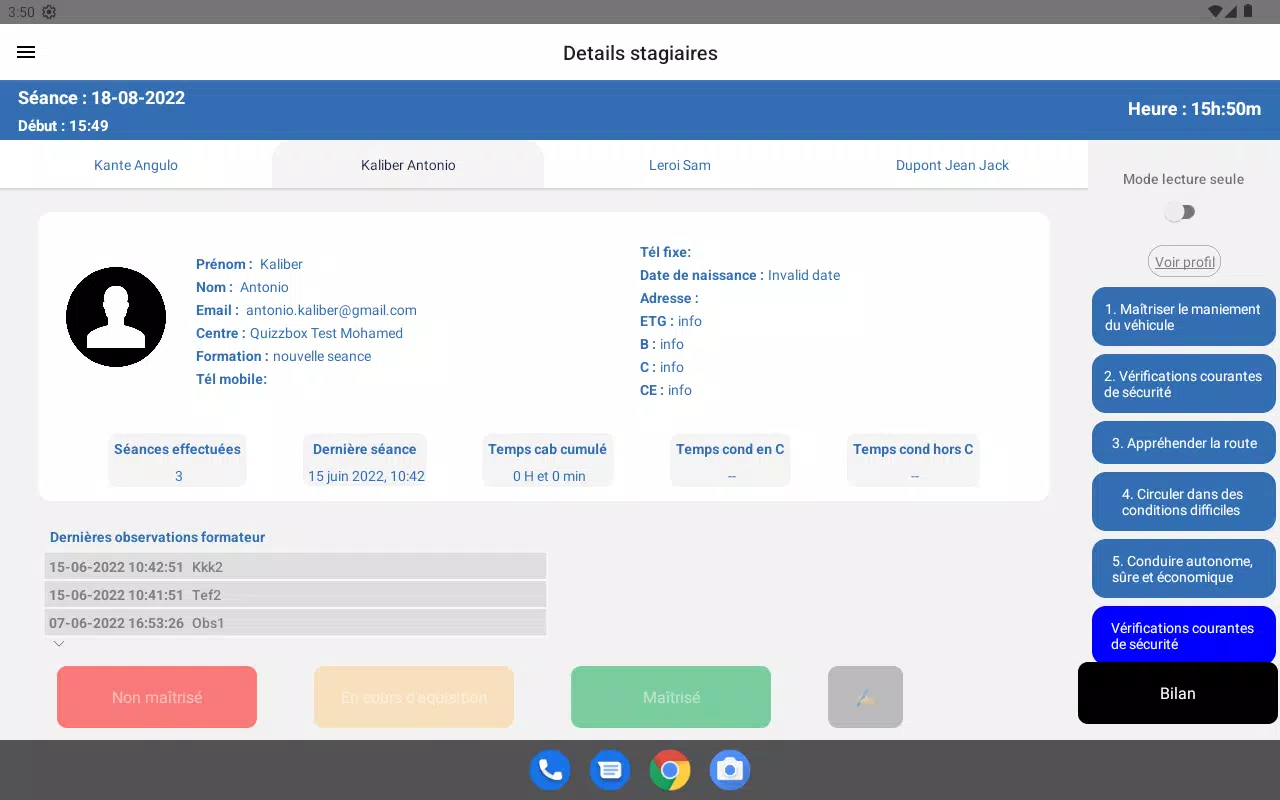Viewport: 1280px width, 800px height.
Task: Switch to the Leroi Sam tab
Action: coord(680,165)
